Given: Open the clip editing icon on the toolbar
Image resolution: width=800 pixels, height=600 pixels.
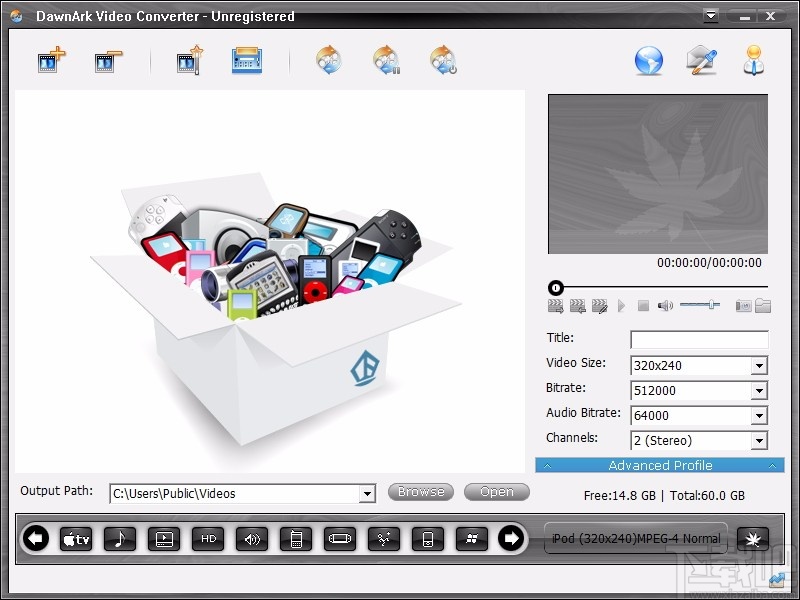Looking at the screenshot, I should pos(187,60).
